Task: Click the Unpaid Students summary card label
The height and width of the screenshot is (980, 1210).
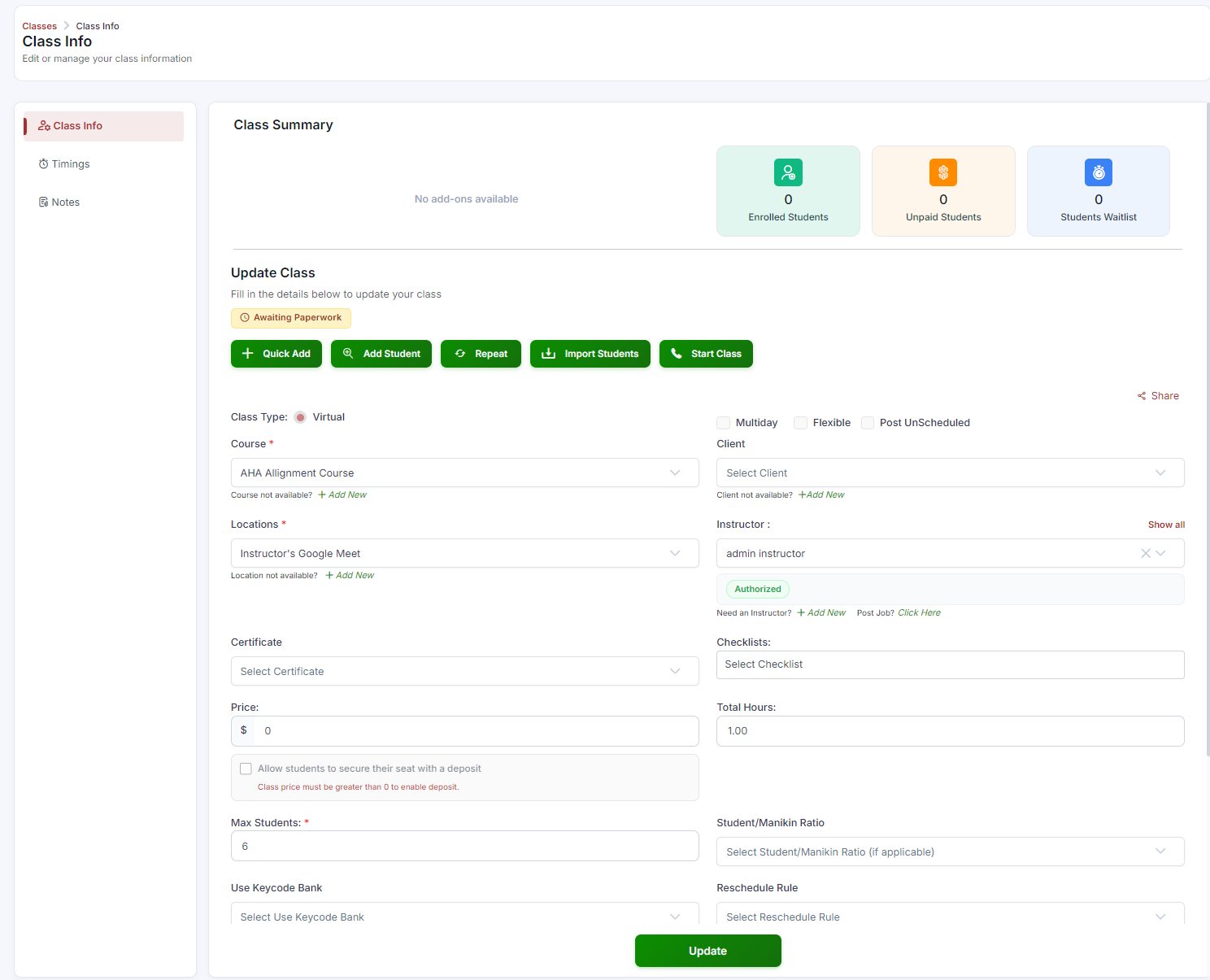Action: pyautogui.click(x=943, y=217)
